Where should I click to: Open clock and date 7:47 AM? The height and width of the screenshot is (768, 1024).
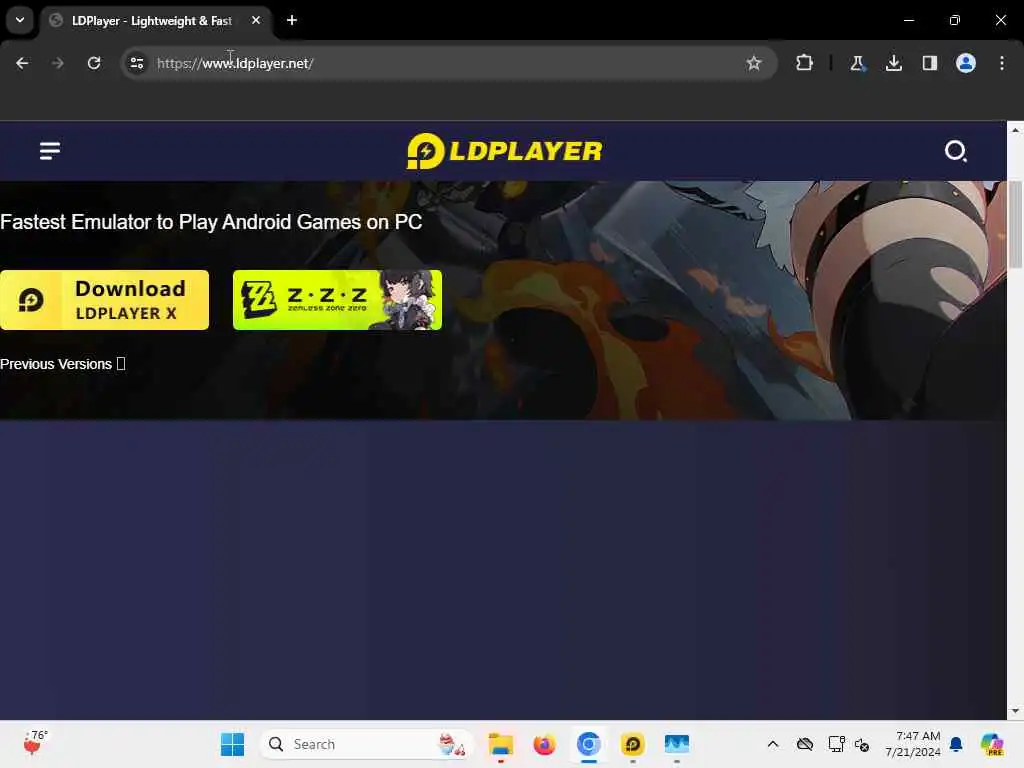click(x=912, y=744)
